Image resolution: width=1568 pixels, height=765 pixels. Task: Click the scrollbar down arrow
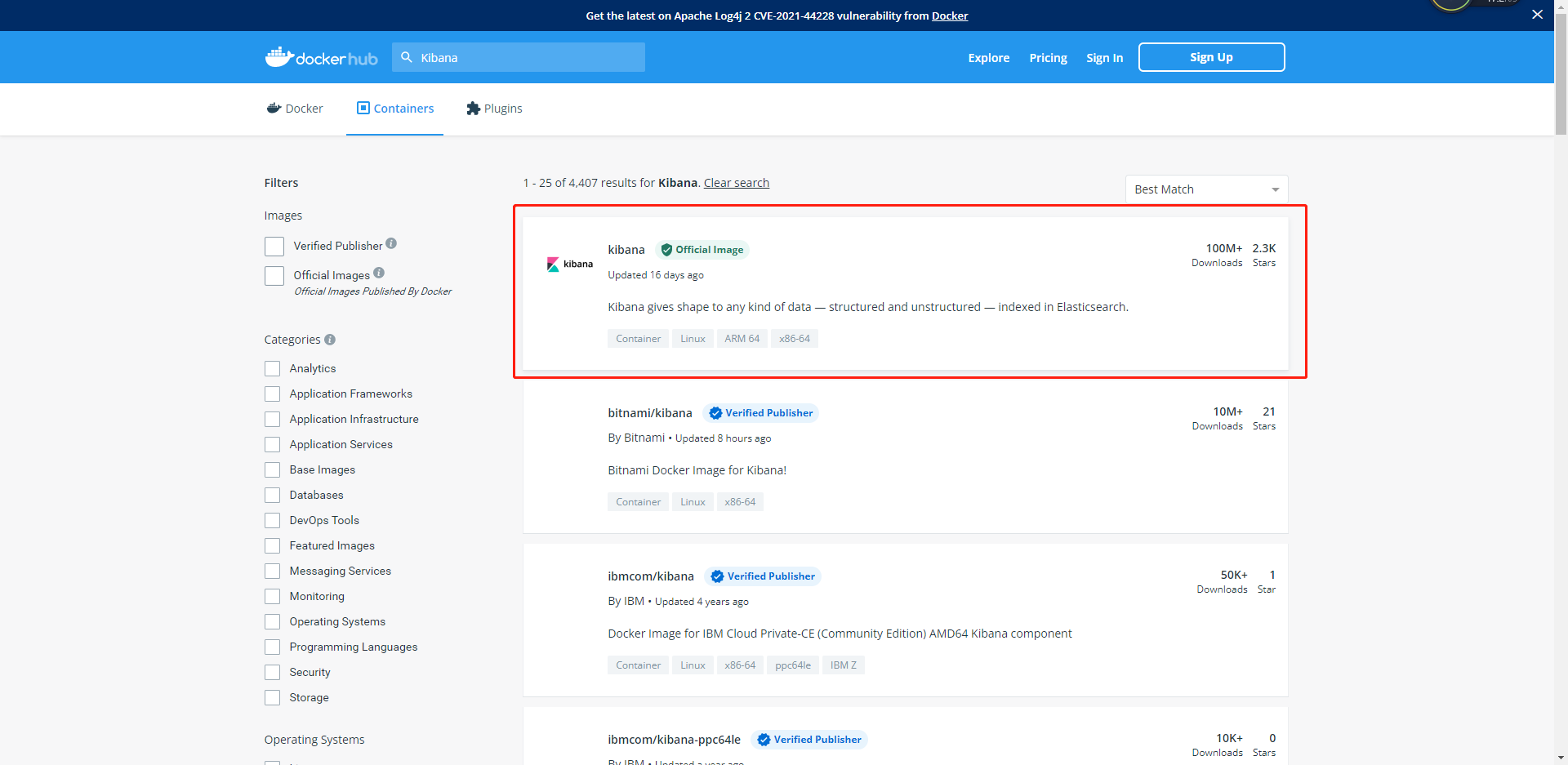pyautogui.click(x=1561, y=758)
